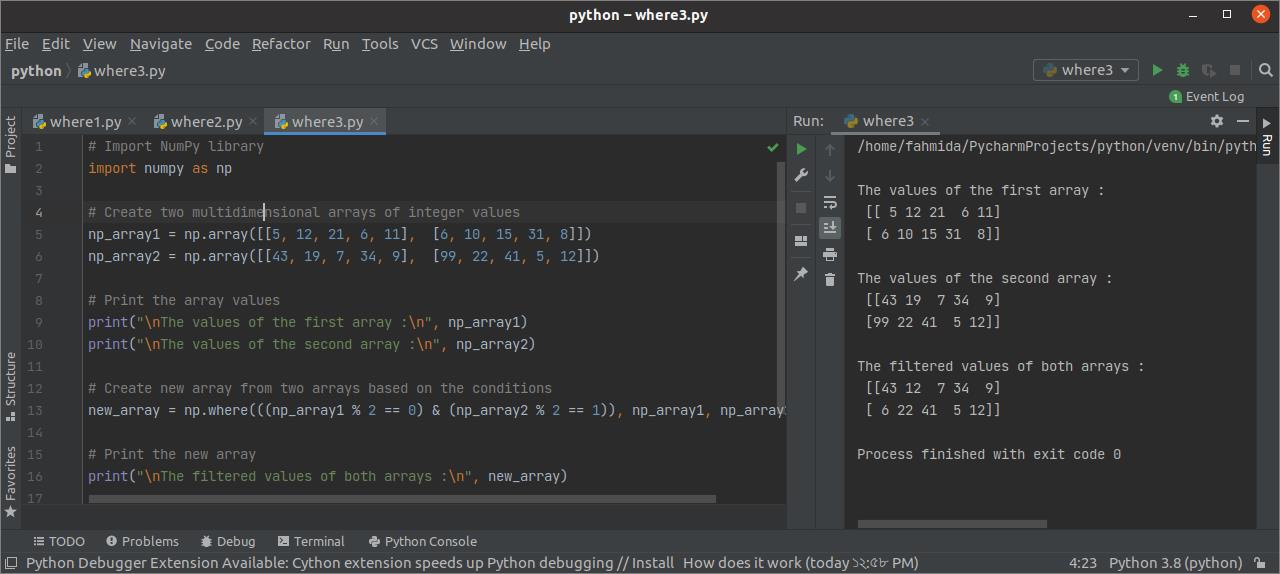Open Run panel settings gear
The image size is (1280, 574).
[x=1217, y=121]
